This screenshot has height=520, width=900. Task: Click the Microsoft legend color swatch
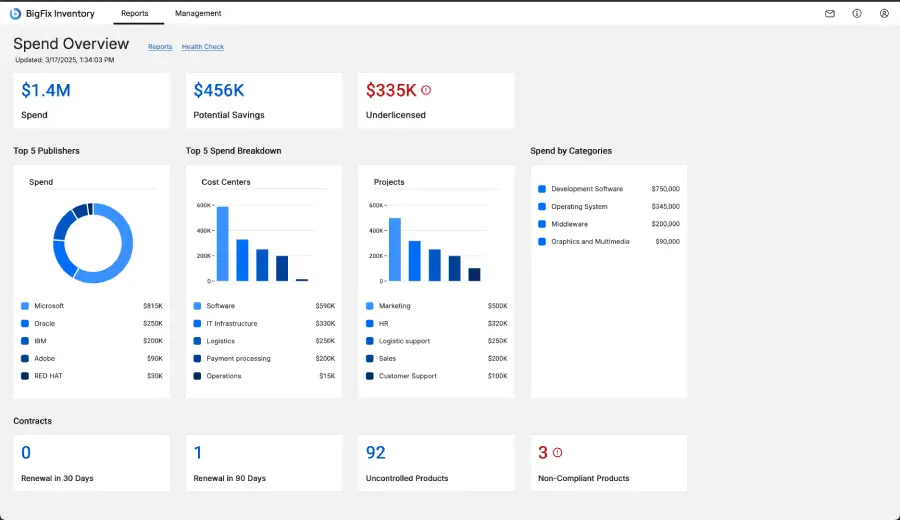(25, 306)
